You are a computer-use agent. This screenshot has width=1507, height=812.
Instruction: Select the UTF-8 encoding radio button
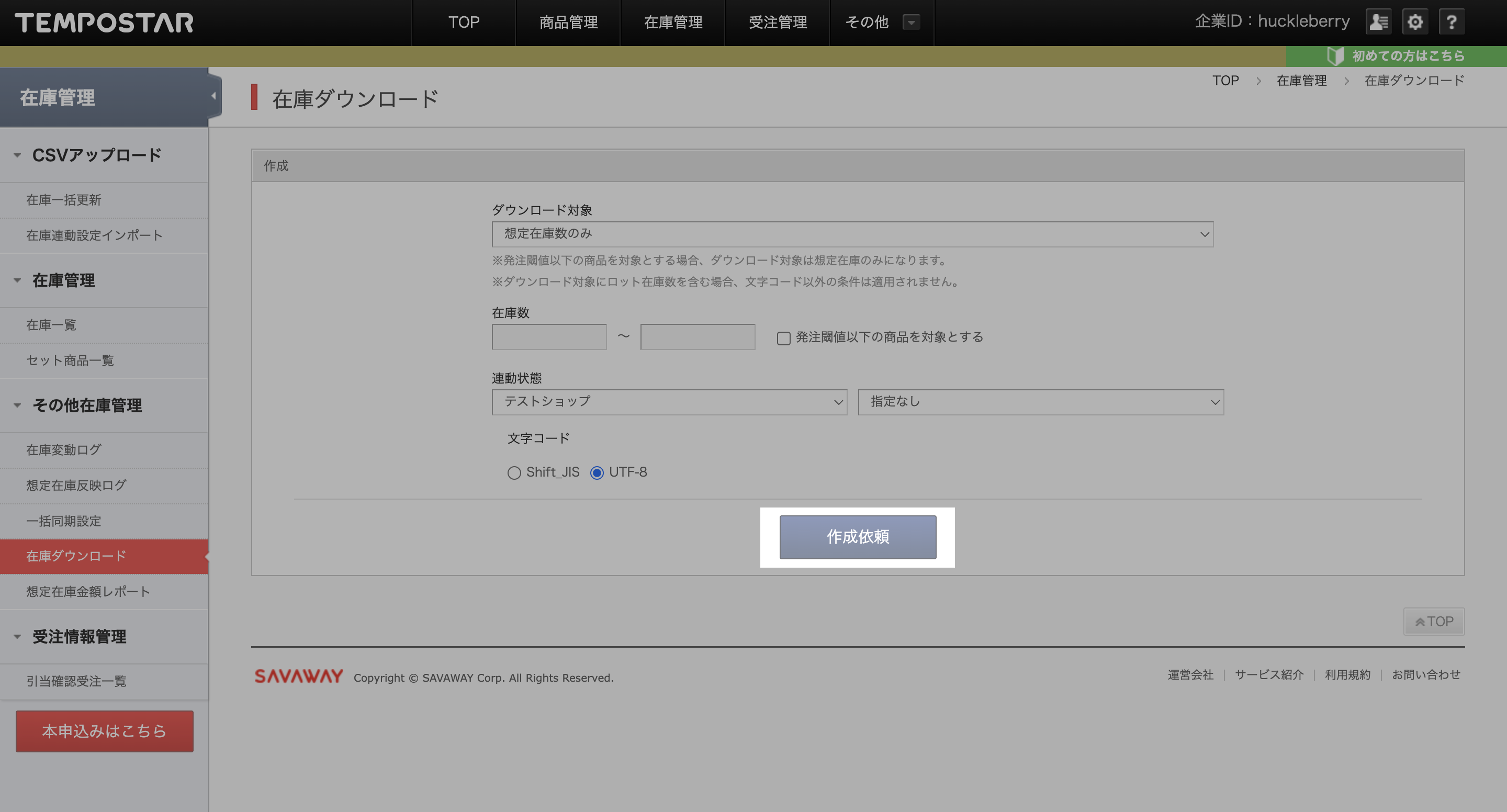coord(597,472)
